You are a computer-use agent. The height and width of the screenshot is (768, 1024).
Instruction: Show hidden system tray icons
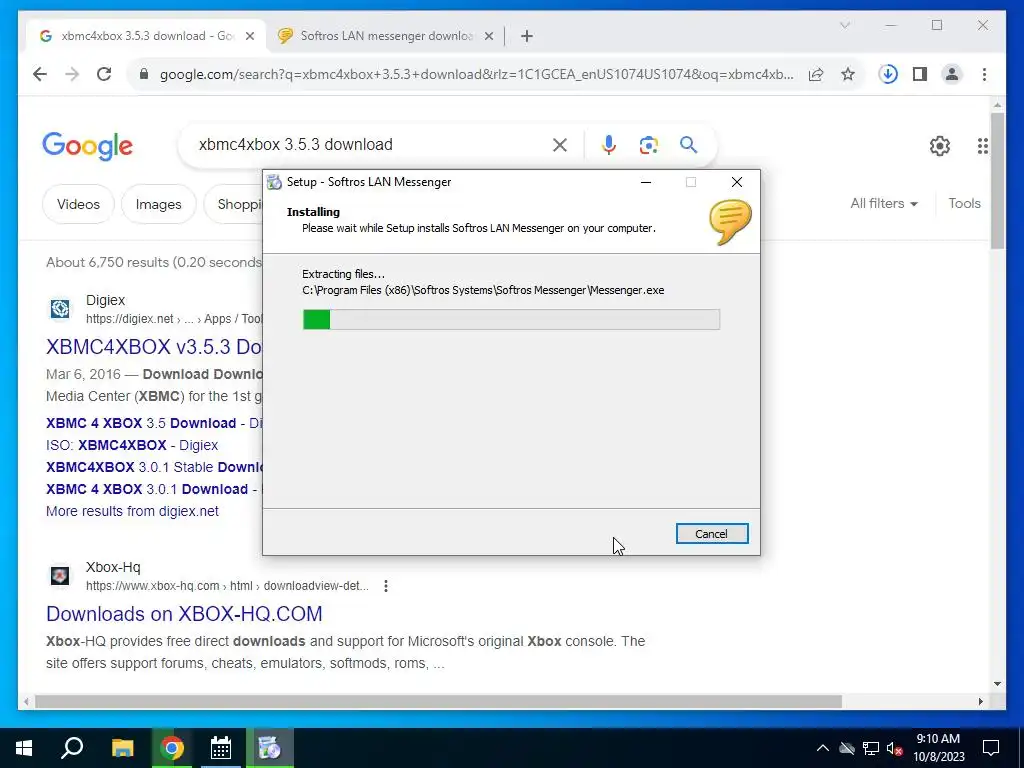click(822, 748)
